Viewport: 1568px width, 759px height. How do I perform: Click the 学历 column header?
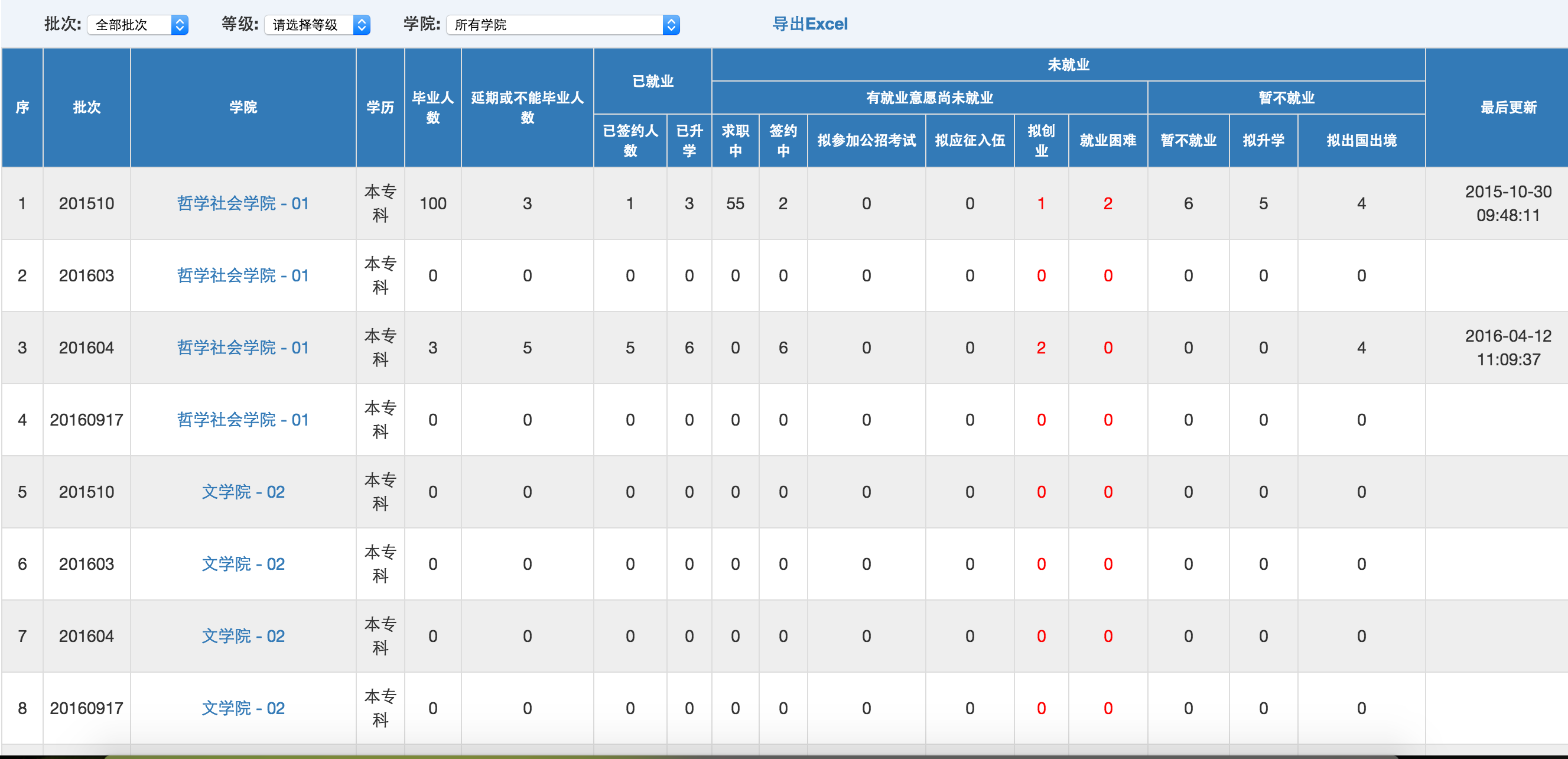point(380,108)
